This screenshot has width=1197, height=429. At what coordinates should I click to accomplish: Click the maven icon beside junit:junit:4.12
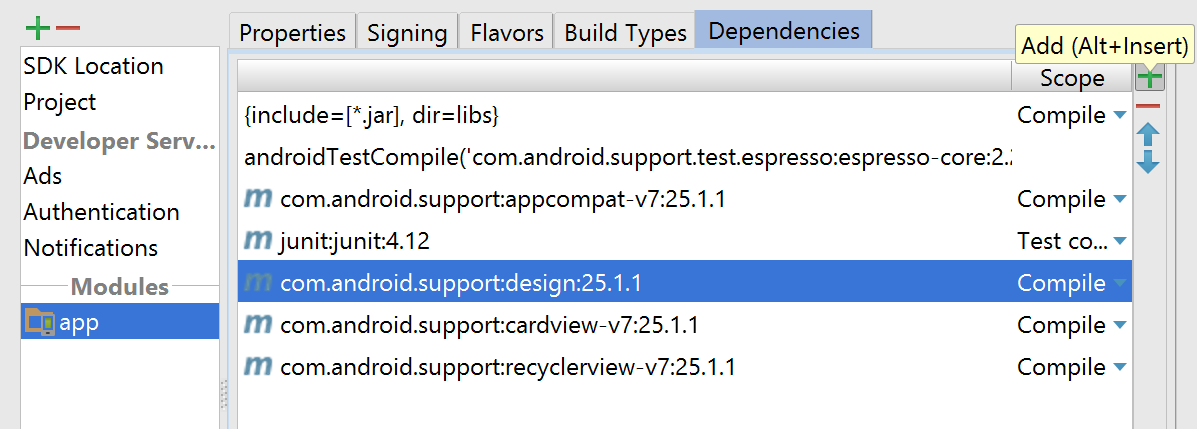[x=258, y=241]
